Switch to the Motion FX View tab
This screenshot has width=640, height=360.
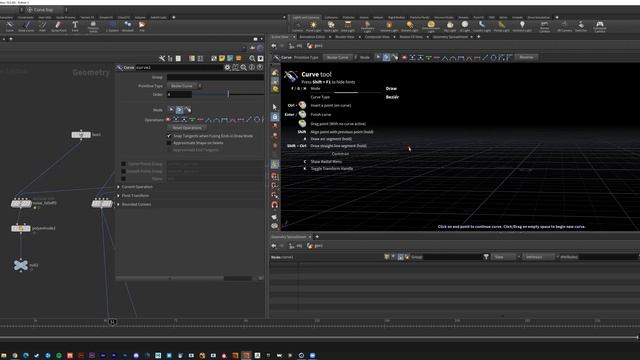click(x=411, y=37)
